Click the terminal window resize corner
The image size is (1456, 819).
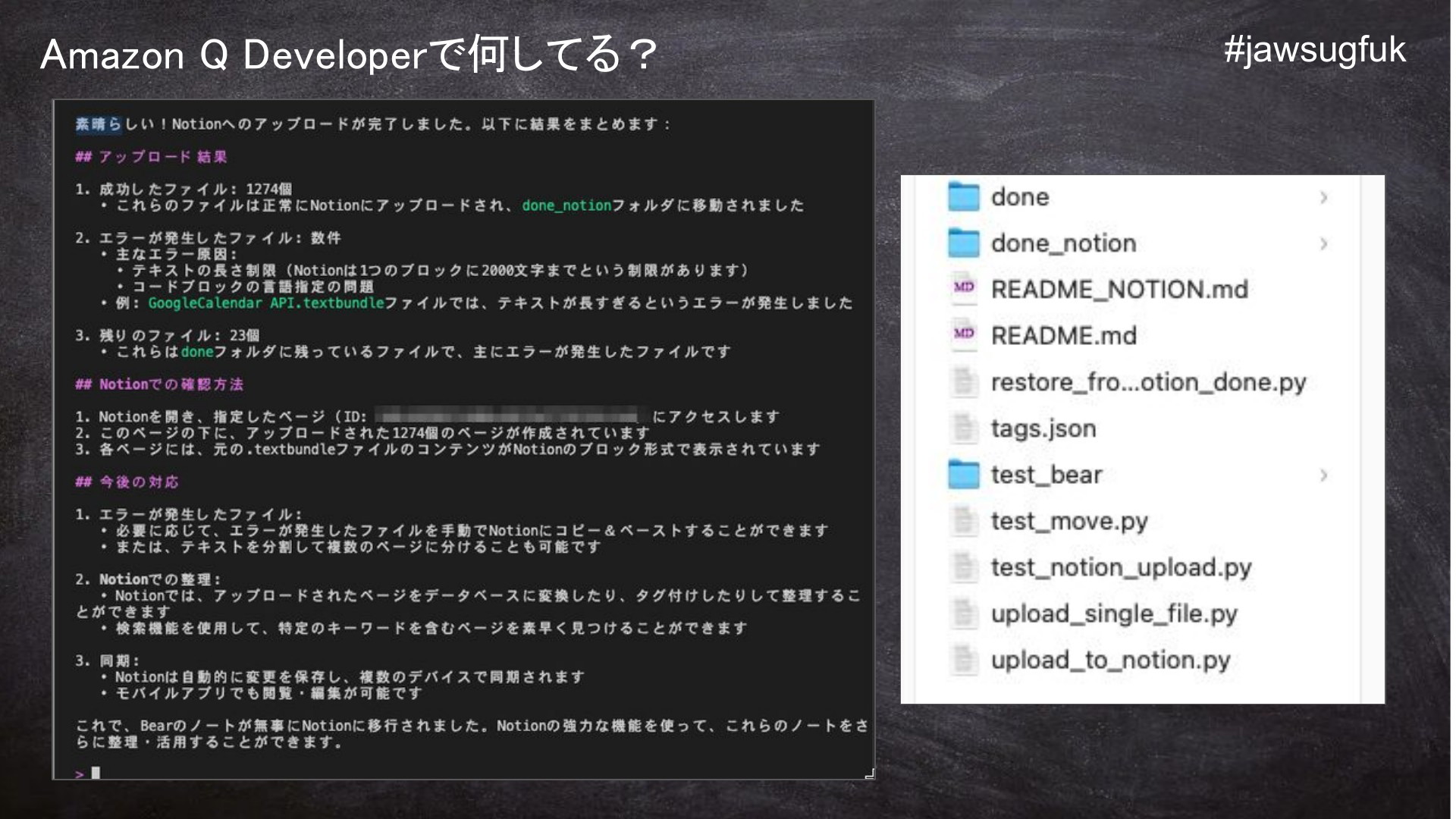869,773
